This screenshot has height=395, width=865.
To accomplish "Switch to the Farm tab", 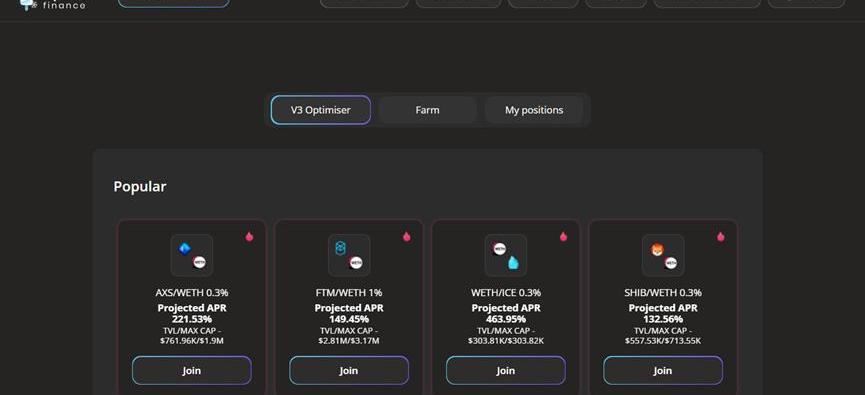I will [428, 110].
